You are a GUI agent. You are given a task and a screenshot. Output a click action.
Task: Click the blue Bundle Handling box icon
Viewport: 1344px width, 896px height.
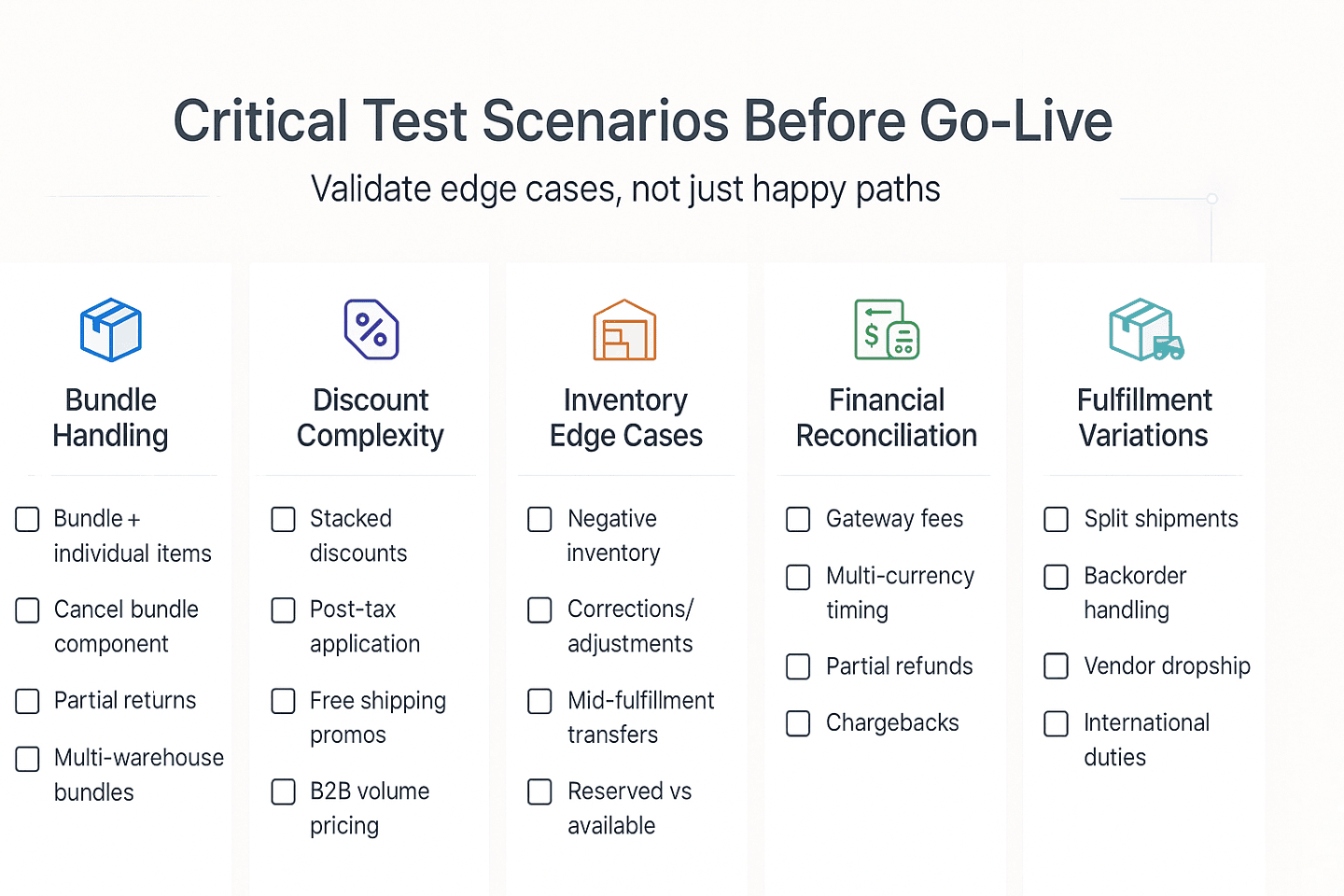tap(111, 329)
